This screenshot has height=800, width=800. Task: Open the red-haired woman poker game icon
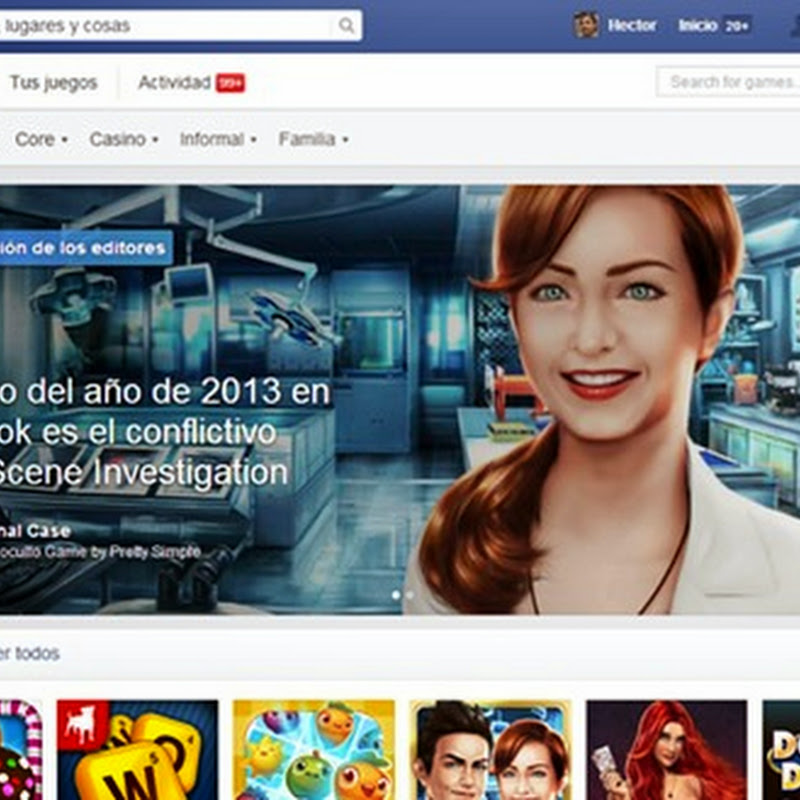[666, 750]
